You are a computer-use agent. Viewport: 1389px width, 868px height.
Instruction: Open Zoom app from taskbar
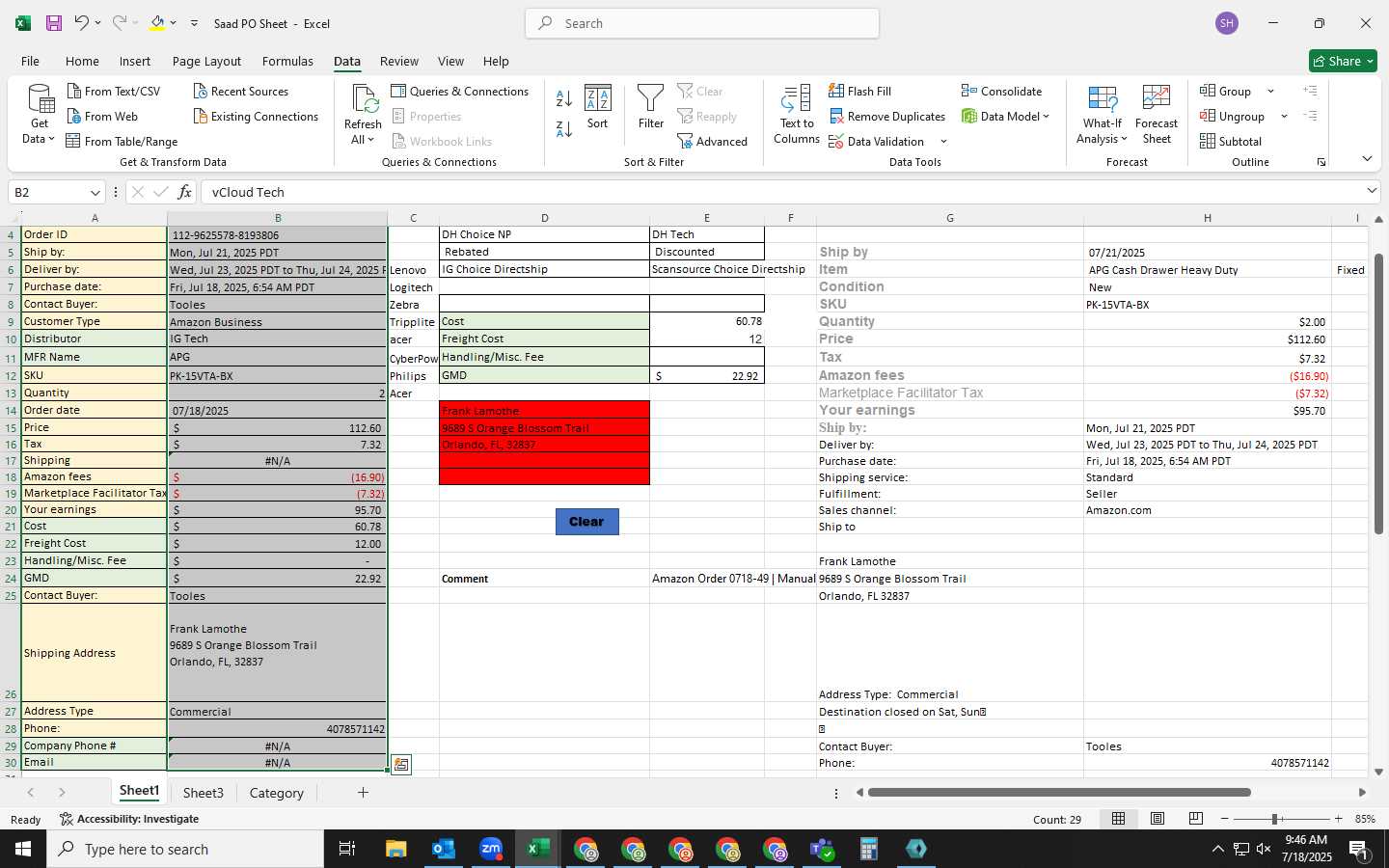click(x=491, y=849)
